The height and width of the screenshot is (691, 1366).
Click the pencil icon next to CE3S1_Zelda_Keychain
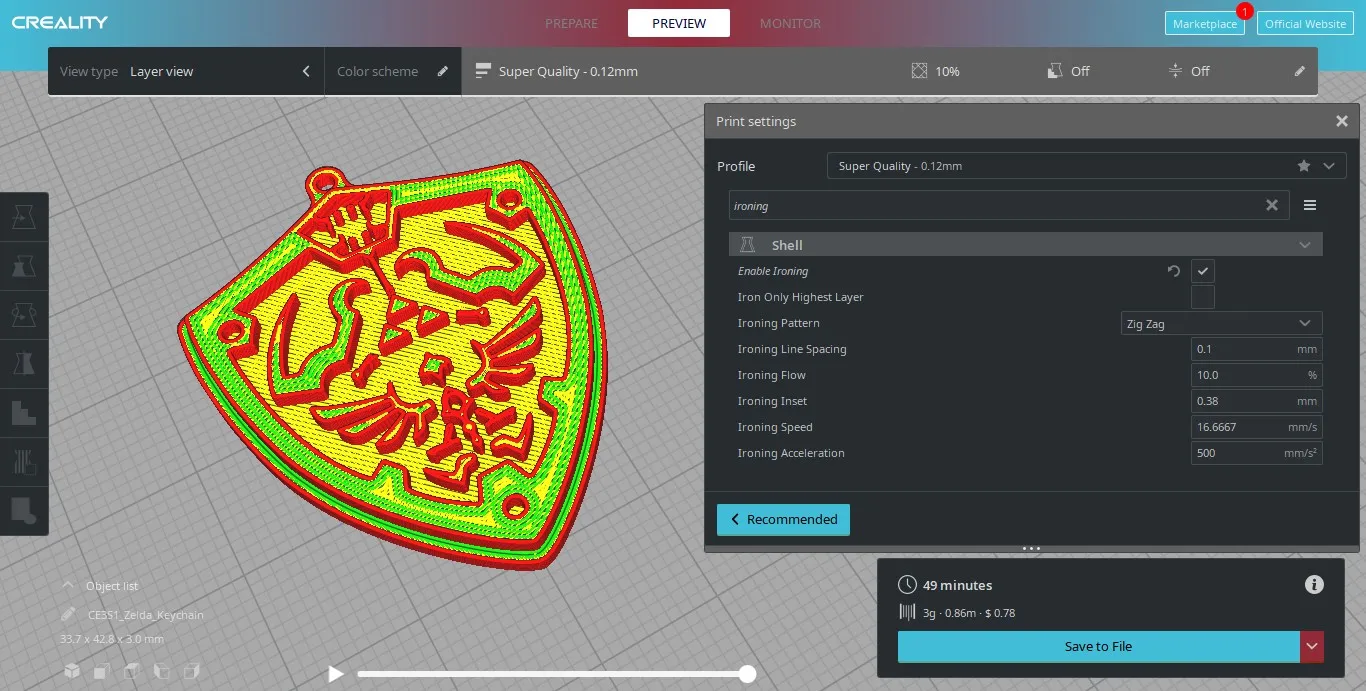click(68, 614)
